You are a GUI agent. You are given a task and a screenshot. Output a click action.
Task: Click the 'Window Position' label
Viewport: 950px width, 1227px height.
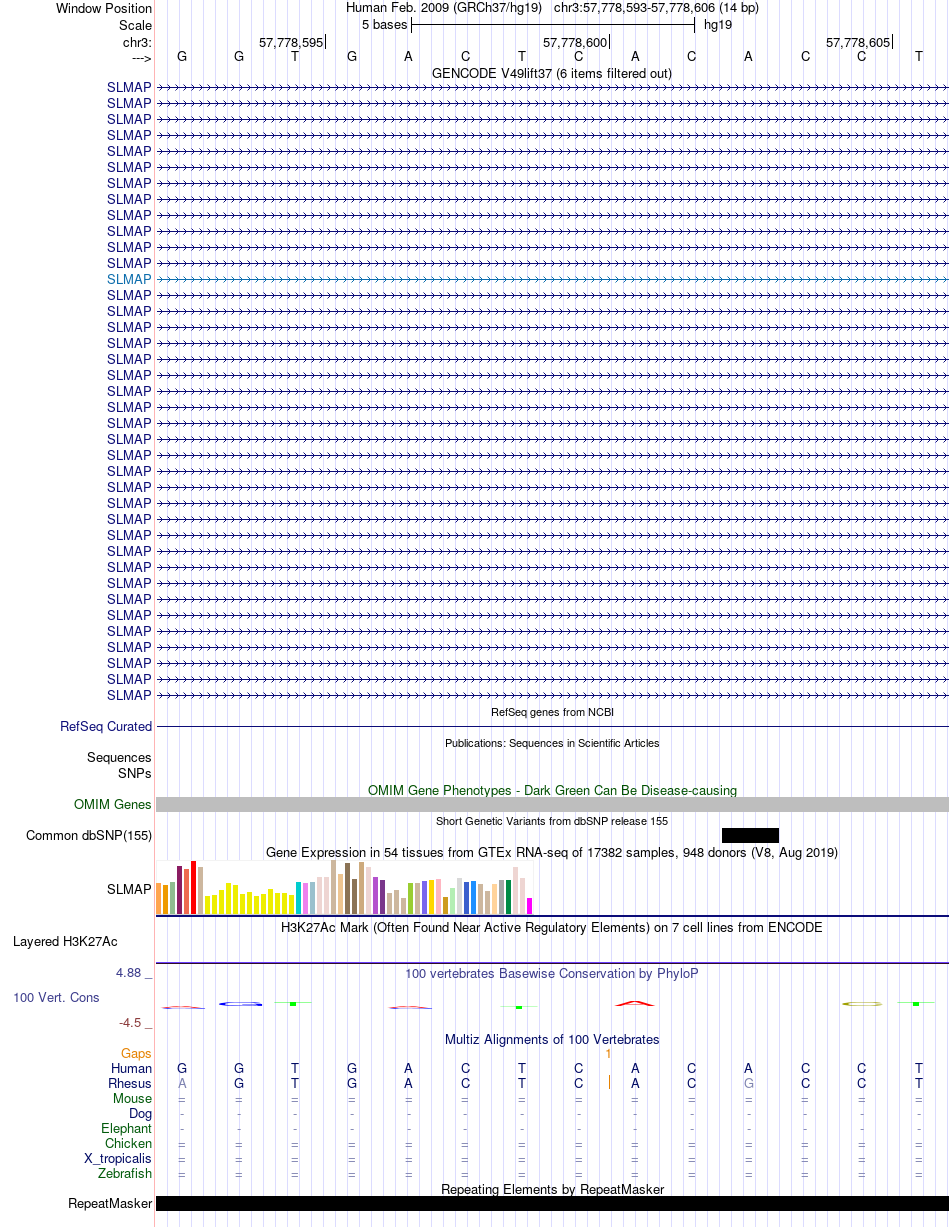(104, 8)
